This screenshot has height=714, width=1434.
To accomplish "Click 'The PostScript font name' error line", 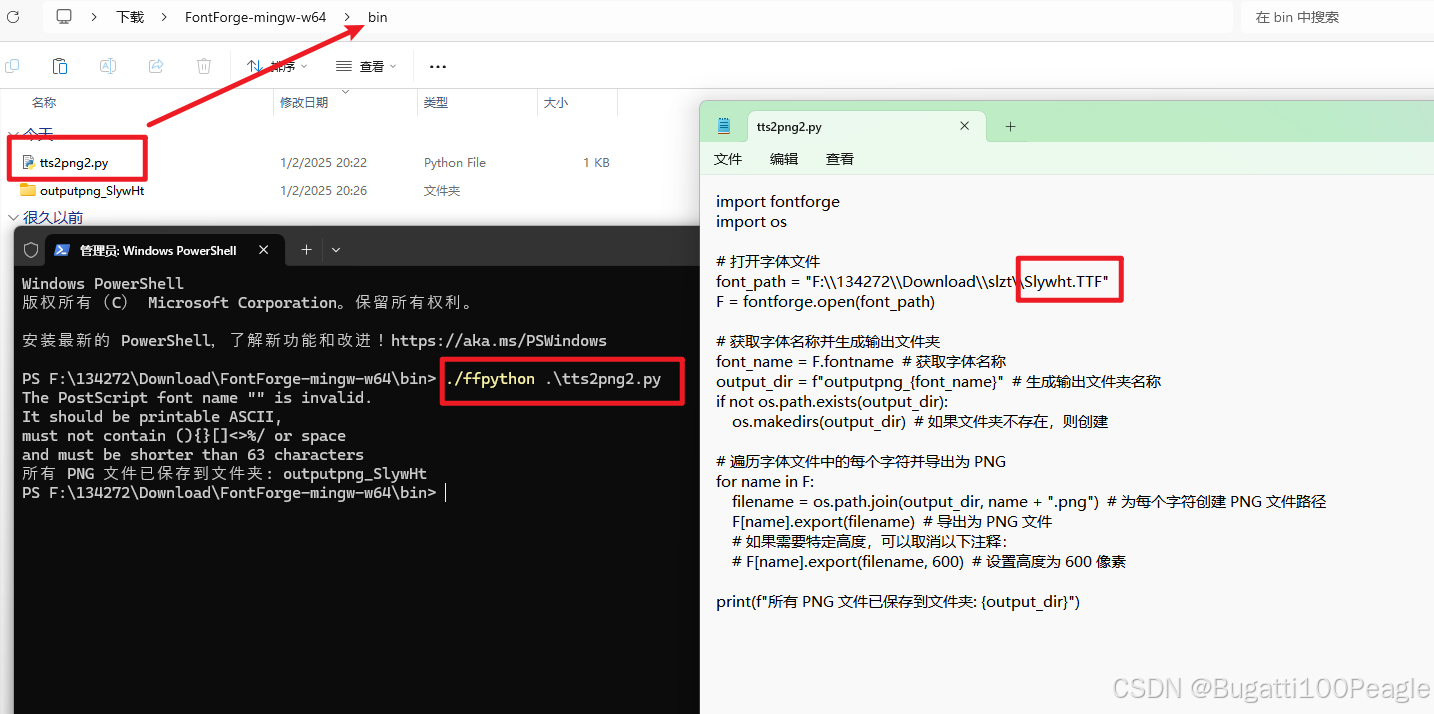I will point(197,398).
